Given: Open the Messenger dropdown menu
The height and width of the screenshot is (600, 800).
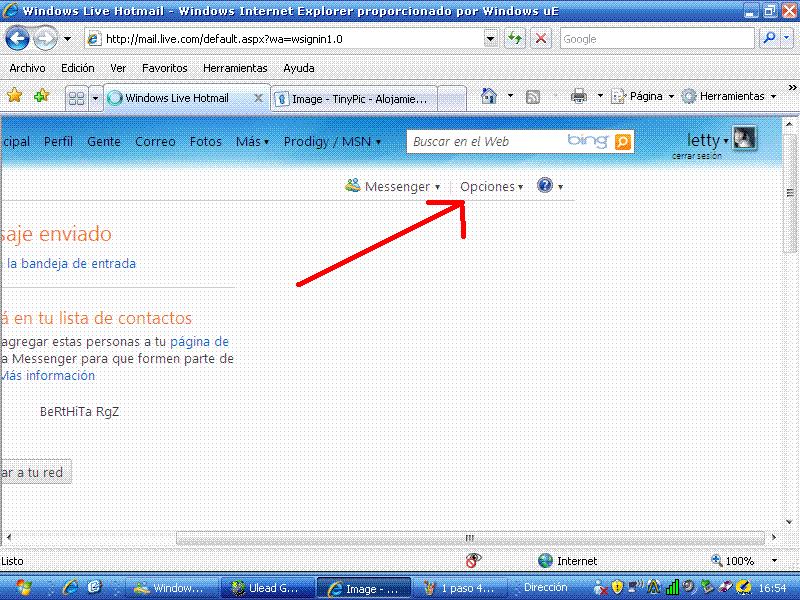Looking at the screenshot, I should point(392,186).
